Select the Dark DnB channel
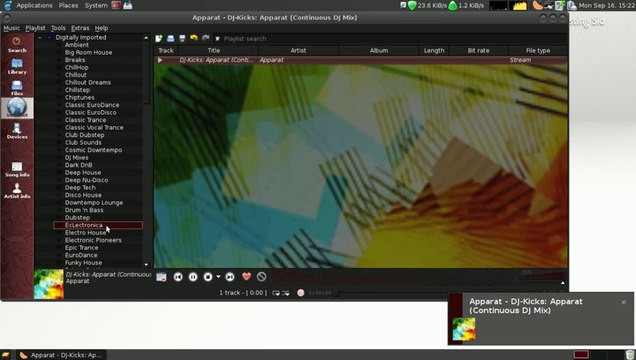 pyautogui.click(x=78, y=165)
